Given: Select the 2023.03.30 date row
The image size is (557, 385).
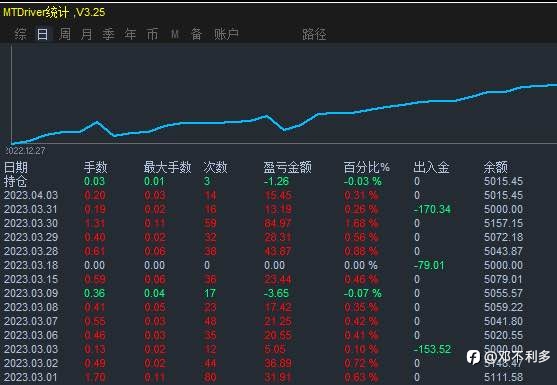Looking at the screenshot, I should (31, 223).
